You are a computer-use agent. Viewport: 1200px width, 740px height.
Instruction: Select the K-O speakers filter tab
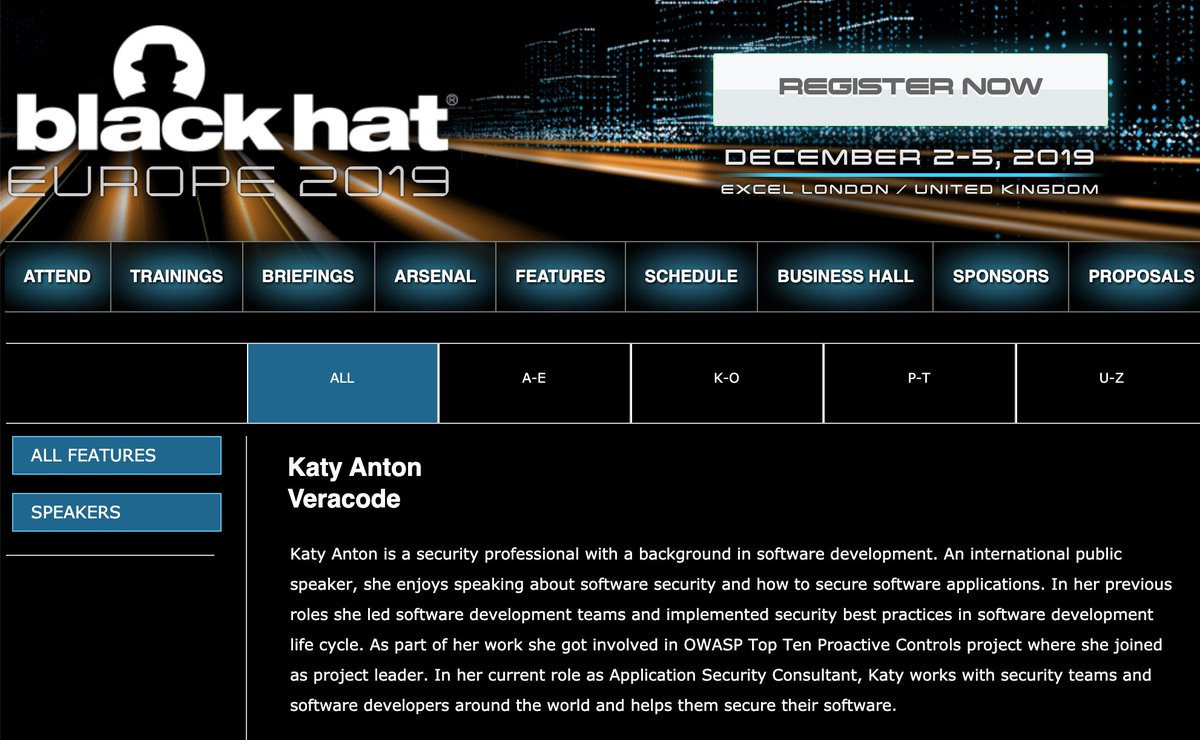[727, 383]
